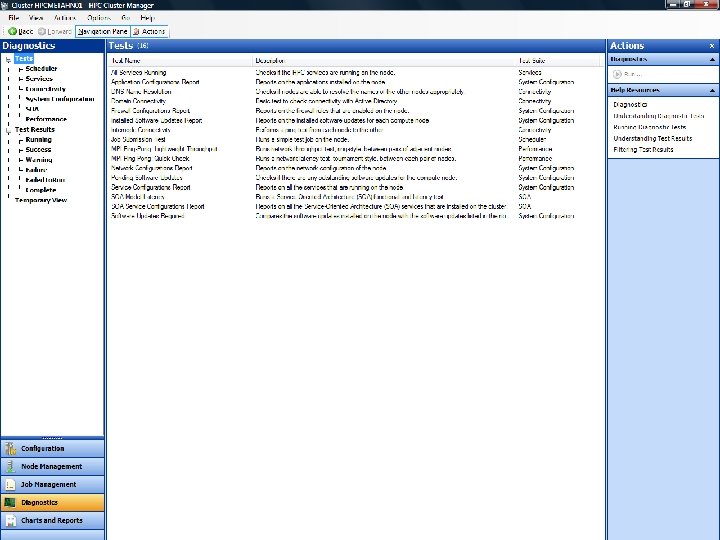Sort by the Test Name column header
Image resolution: width=720 pixels, height=540 pixels.
(x=180, y=61)
